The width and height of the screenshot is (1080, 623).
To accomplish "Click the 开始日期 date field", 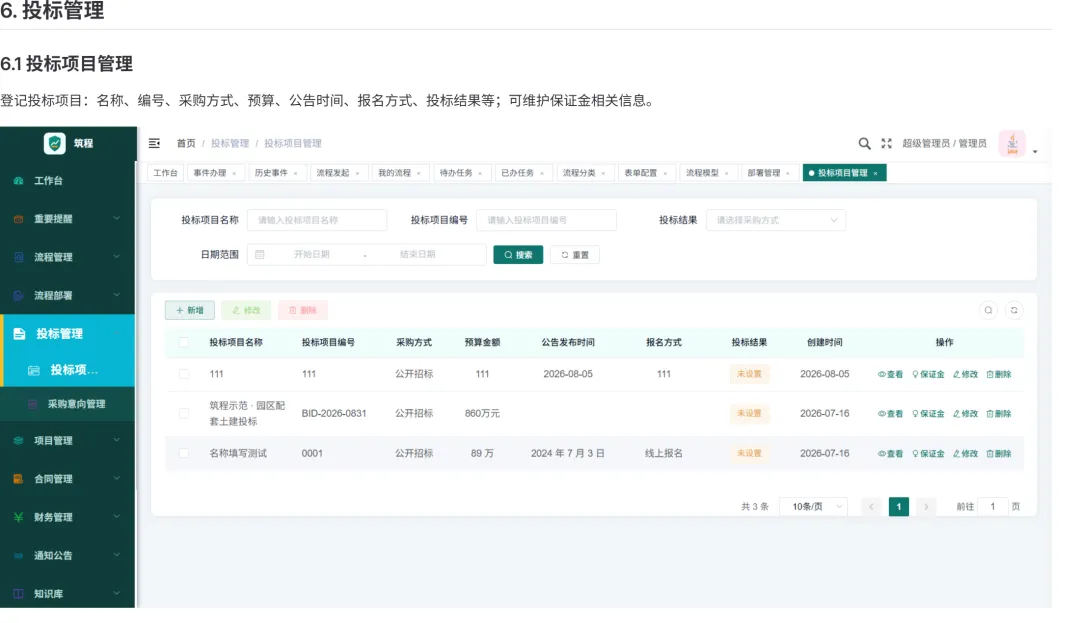I will [x=311, y=255].
